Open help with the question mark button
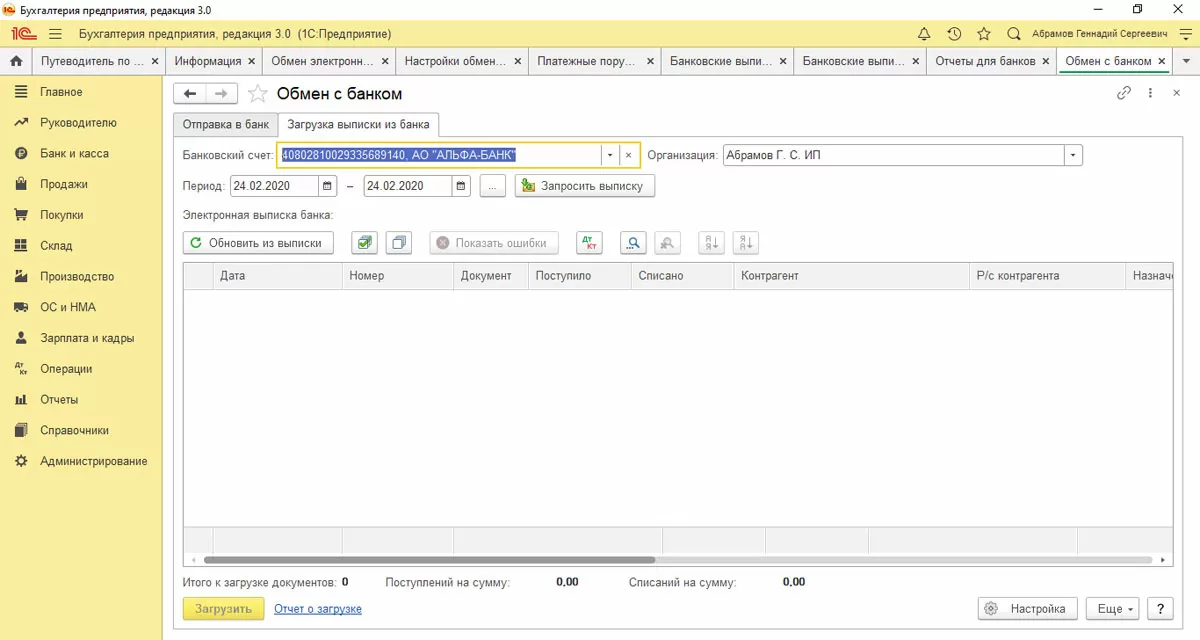The width and height of the screenshot is (1200, 640). pyautogui.click(x=1160, y=608)
